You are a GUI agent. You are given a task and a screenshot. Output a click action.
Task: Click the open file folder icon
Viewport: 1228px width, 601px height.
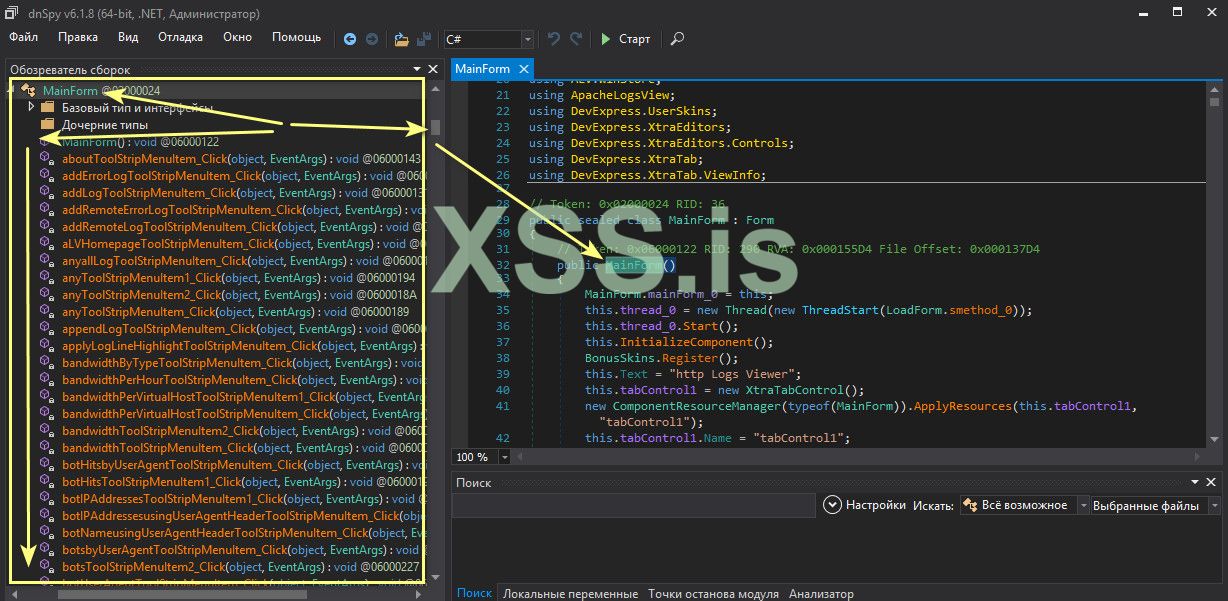(x=401, y=39)
